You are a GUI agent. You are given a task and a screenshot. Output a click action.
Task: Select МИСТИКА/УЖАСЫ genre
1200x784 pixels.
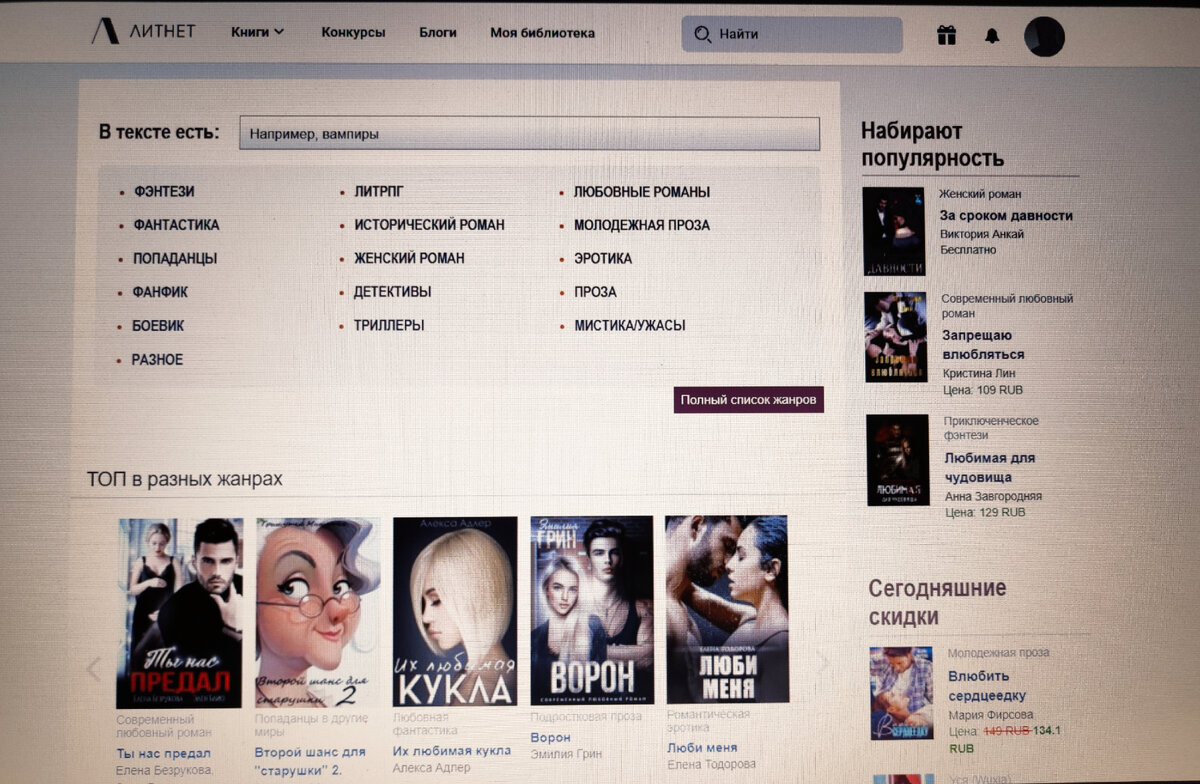point(630,325)
